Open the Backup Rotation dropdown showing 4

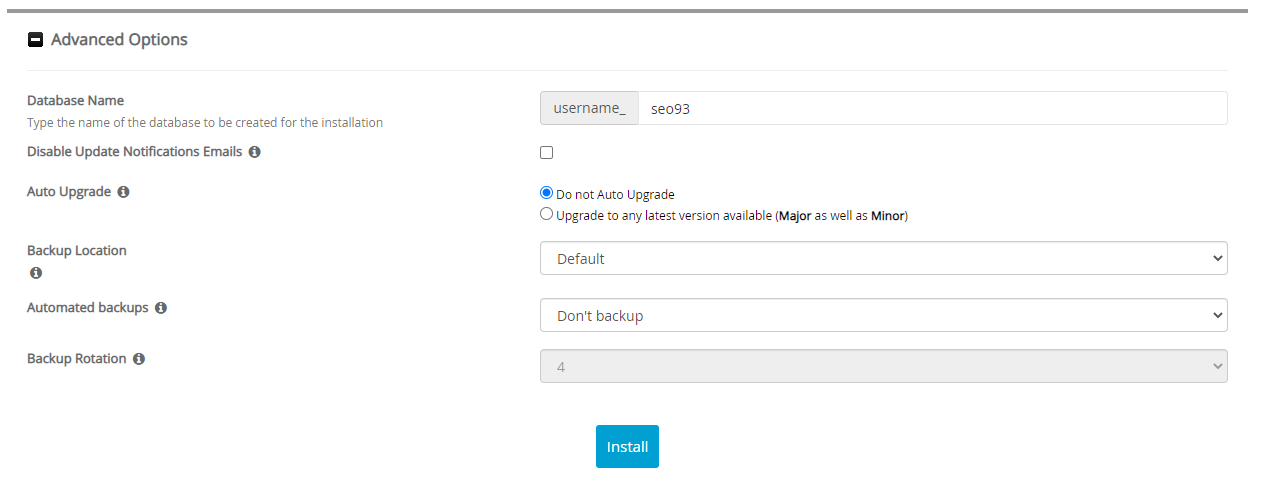pyautogui.click(x=883, y=366)
